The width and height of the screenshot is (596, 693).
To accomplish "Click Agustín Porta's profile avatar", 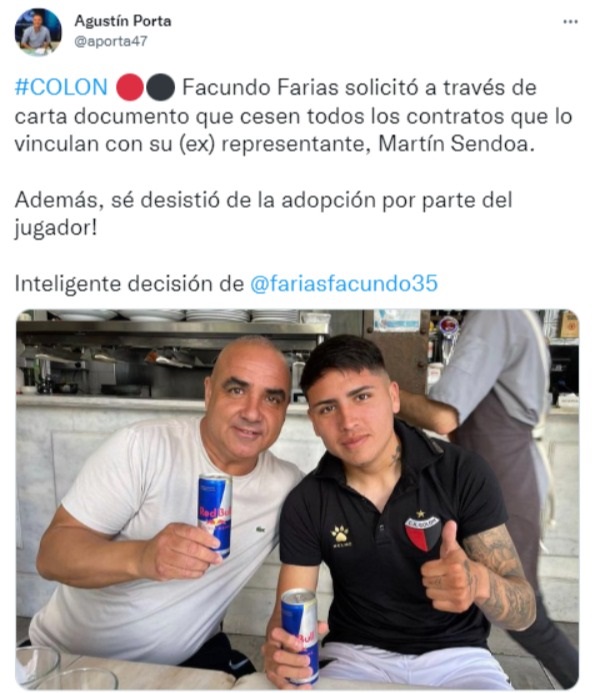I will coord(38,31).
